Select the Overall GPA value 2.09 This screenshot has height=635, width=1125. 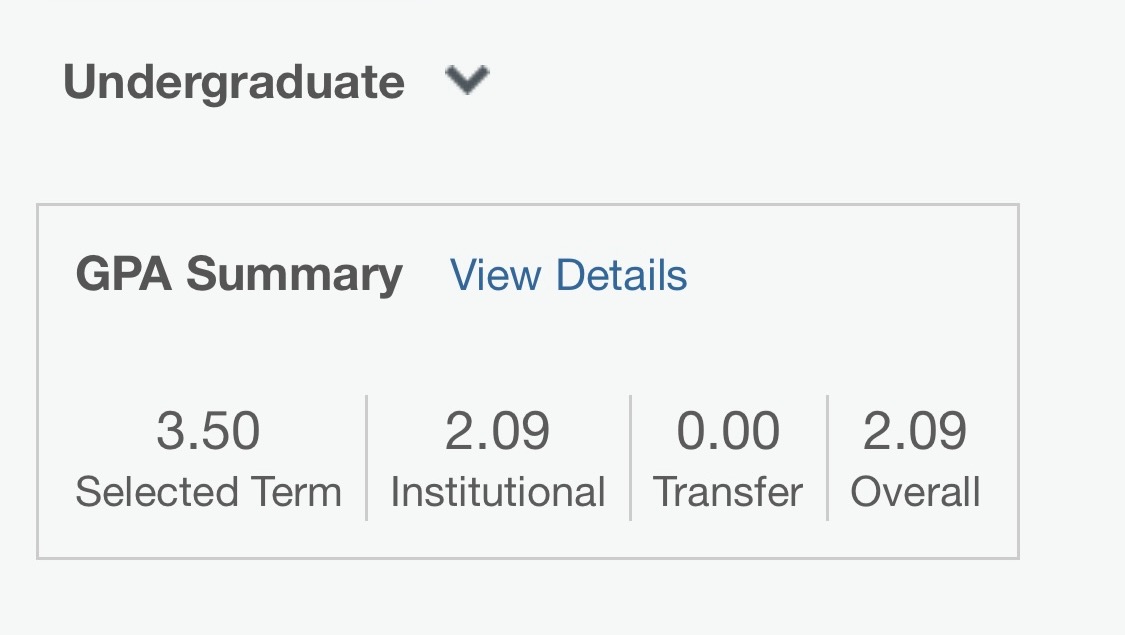pos(914,431)
